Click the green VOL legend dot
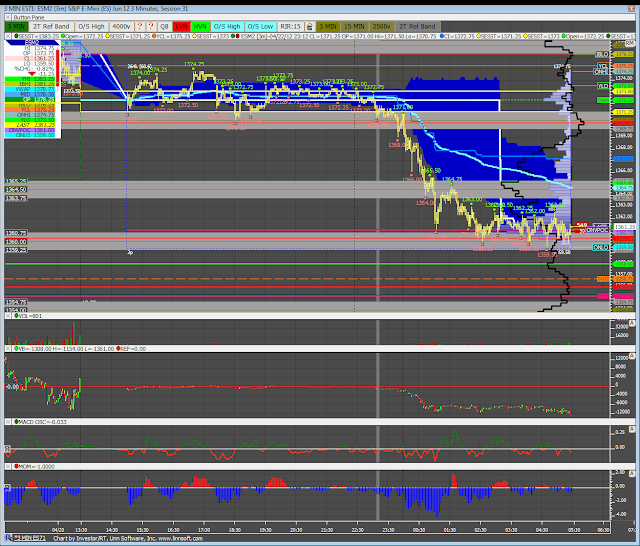This screenshot has height=546, width=640. (x=16, y=316)
